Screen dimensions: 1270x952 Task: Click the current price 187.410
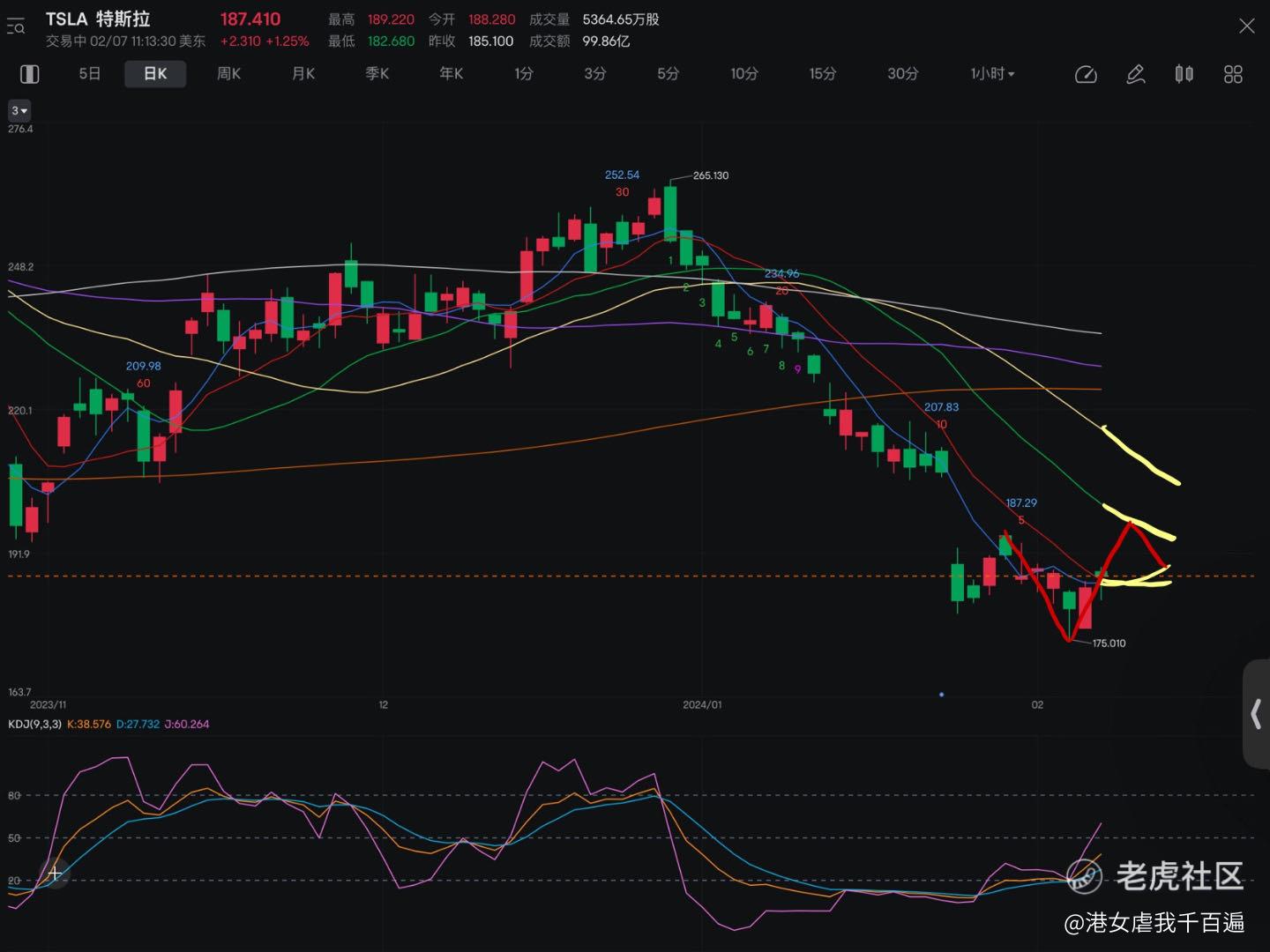coord(250,19)
